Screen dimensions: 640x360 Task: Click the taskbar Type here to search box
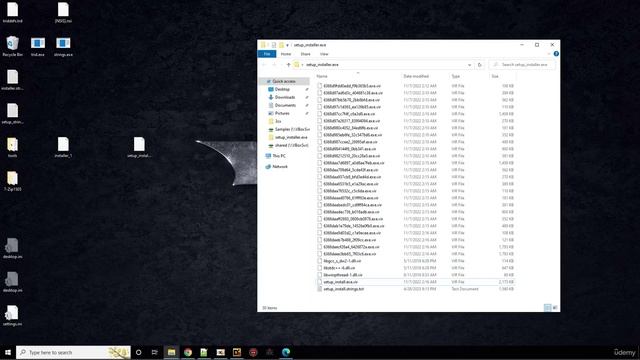click(73, 352)
